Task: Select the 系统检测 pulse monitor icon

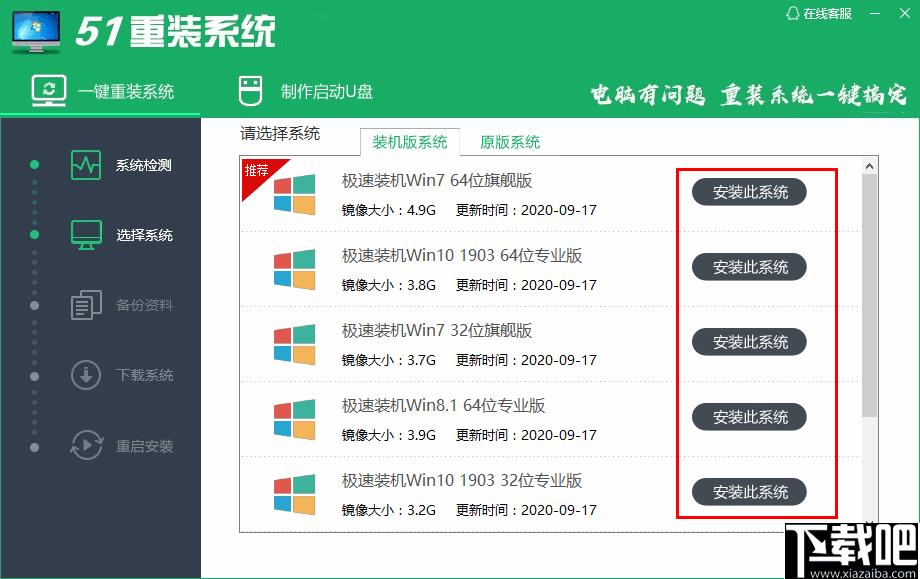Action: [x=86, y=165]
